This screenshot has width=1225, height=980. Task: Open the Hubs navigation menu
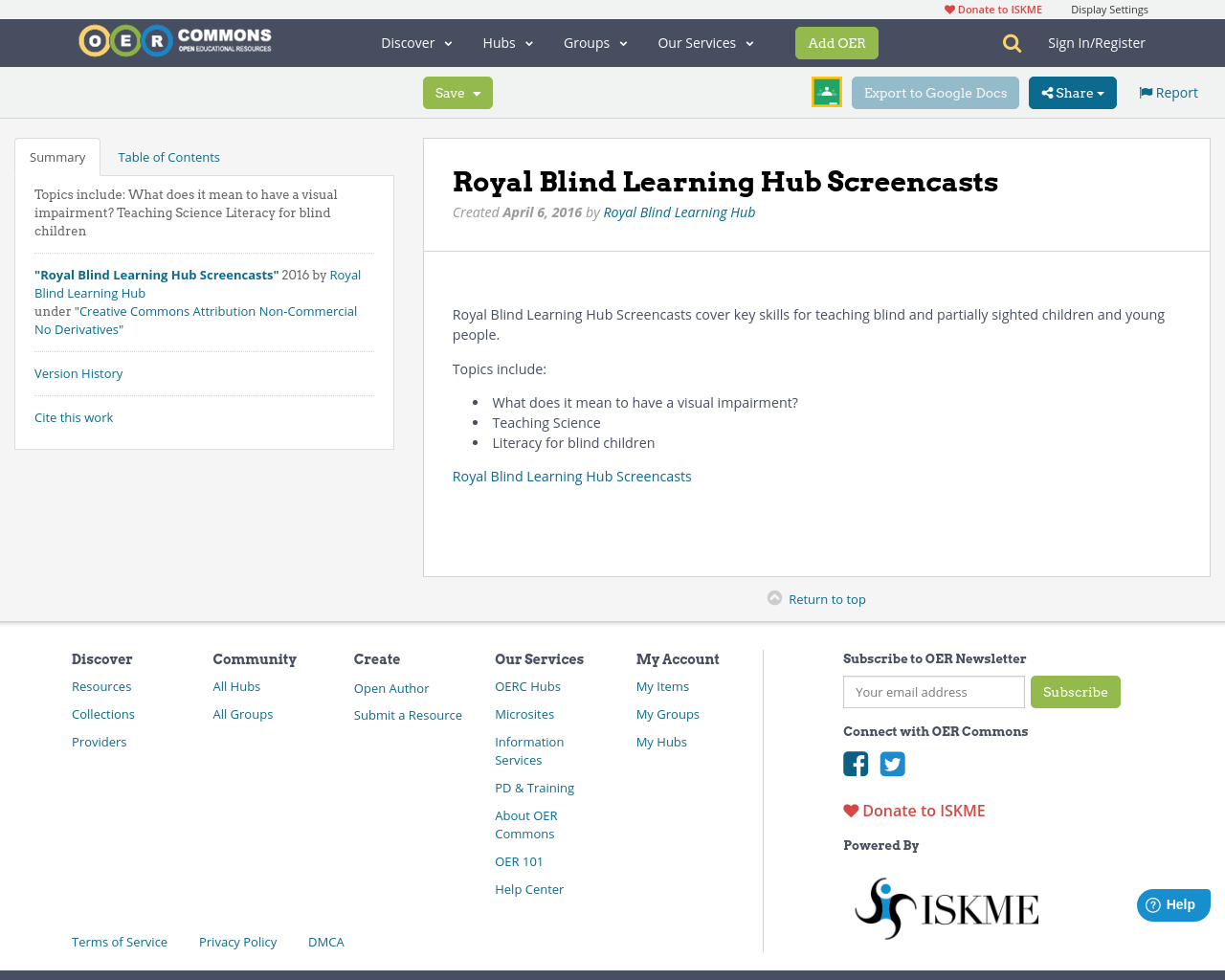507,43
